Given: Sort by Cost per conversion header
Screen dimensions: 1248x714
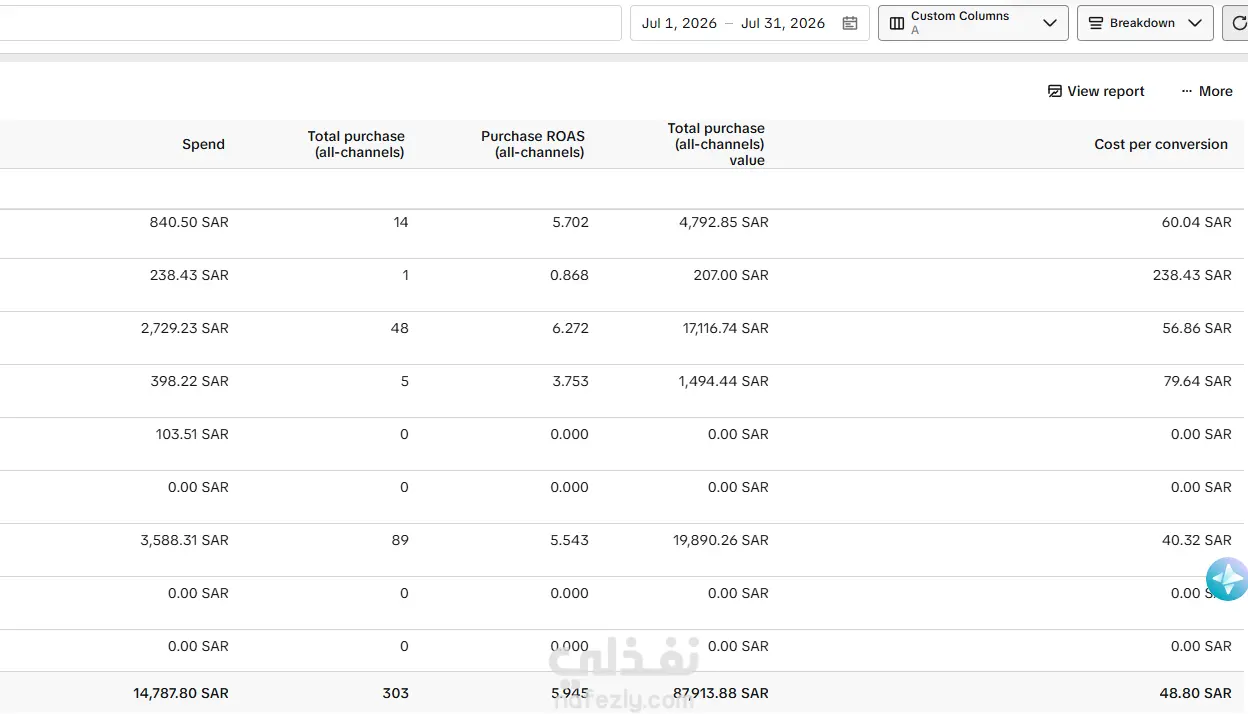Looking at the screenshot, I should point(1161,144).
